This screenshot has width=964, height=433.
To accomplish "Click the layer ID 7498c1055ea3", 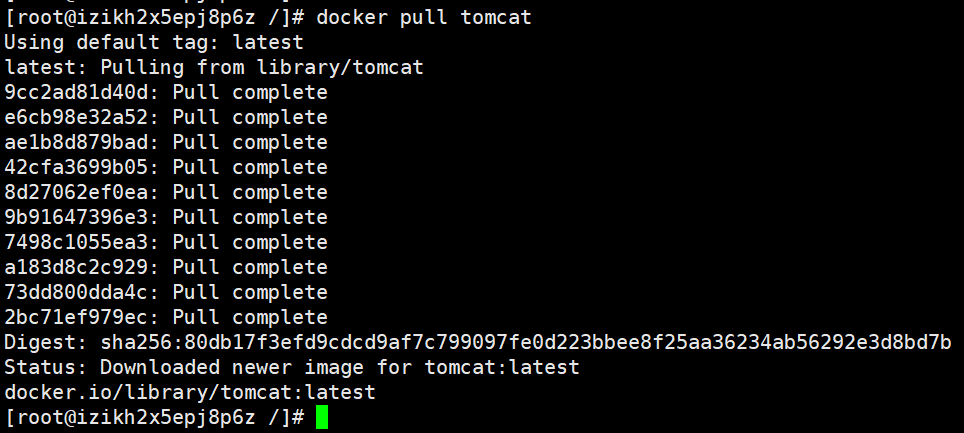I will click(76, 242).
